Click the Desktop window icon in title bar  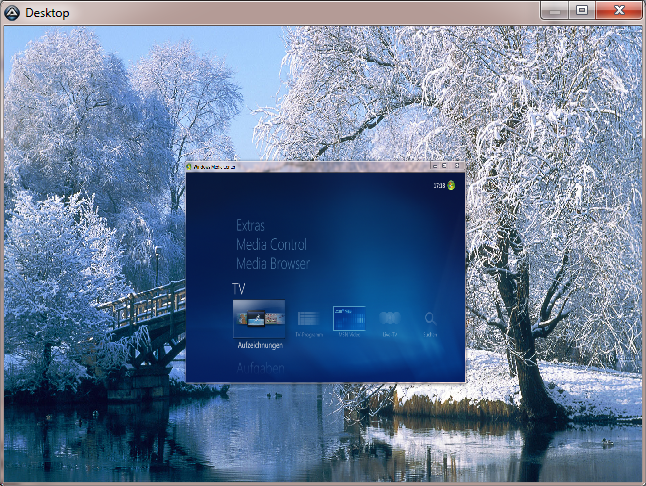pos(12,10)
